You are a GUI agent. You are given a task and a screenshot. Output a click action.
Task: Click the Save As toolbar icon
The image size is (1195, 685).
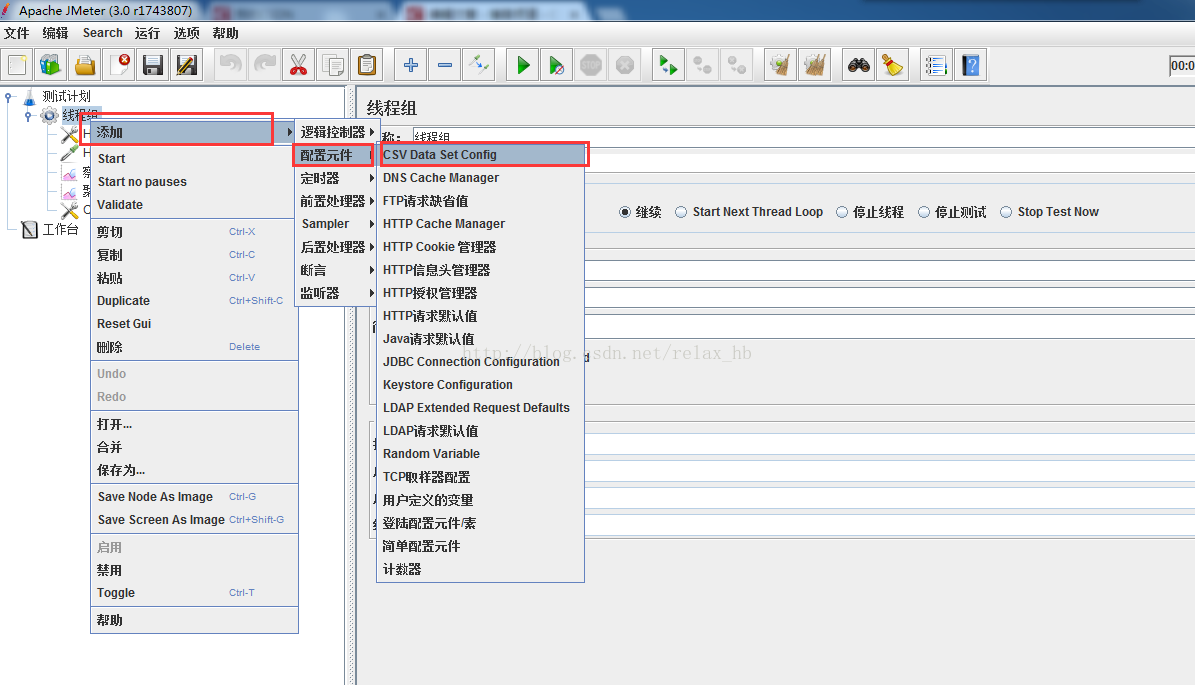click(x=187, y=66)
